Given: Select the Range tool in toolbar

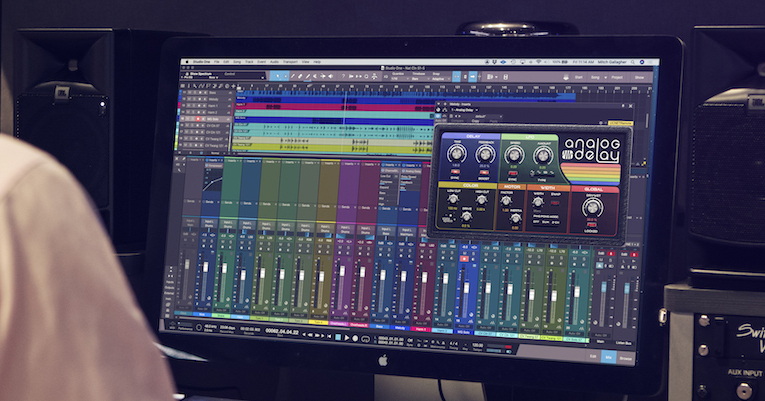Looking at the screenshot, I should coord(286,76).
